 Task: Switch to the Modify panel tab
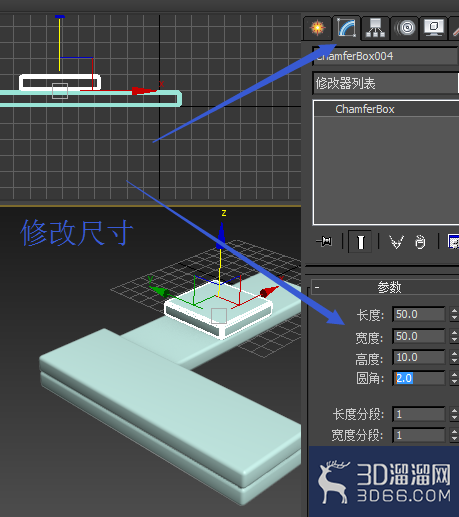(347, 28)
